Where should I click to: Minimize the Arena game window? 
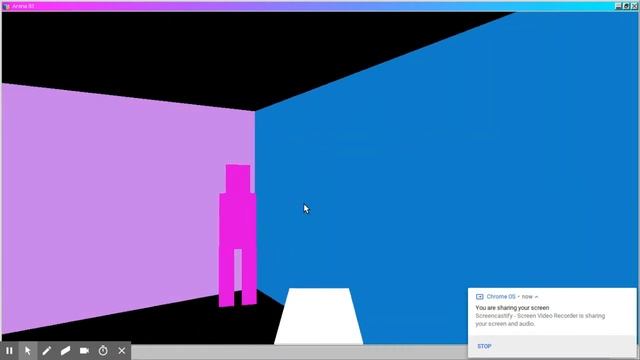[618, 6]
